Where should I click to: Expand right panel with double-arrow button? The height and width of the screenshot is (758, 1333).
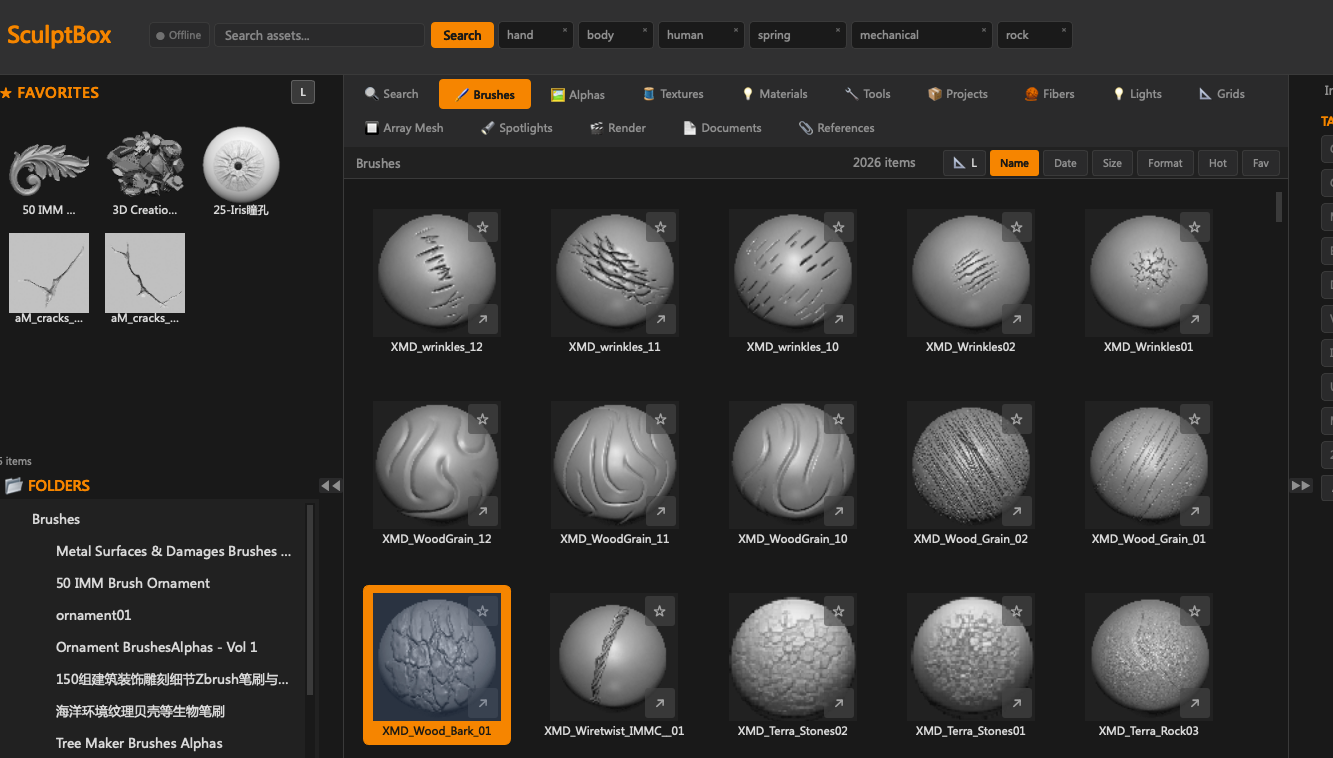pyautogui.click(x=1301, y=485)
